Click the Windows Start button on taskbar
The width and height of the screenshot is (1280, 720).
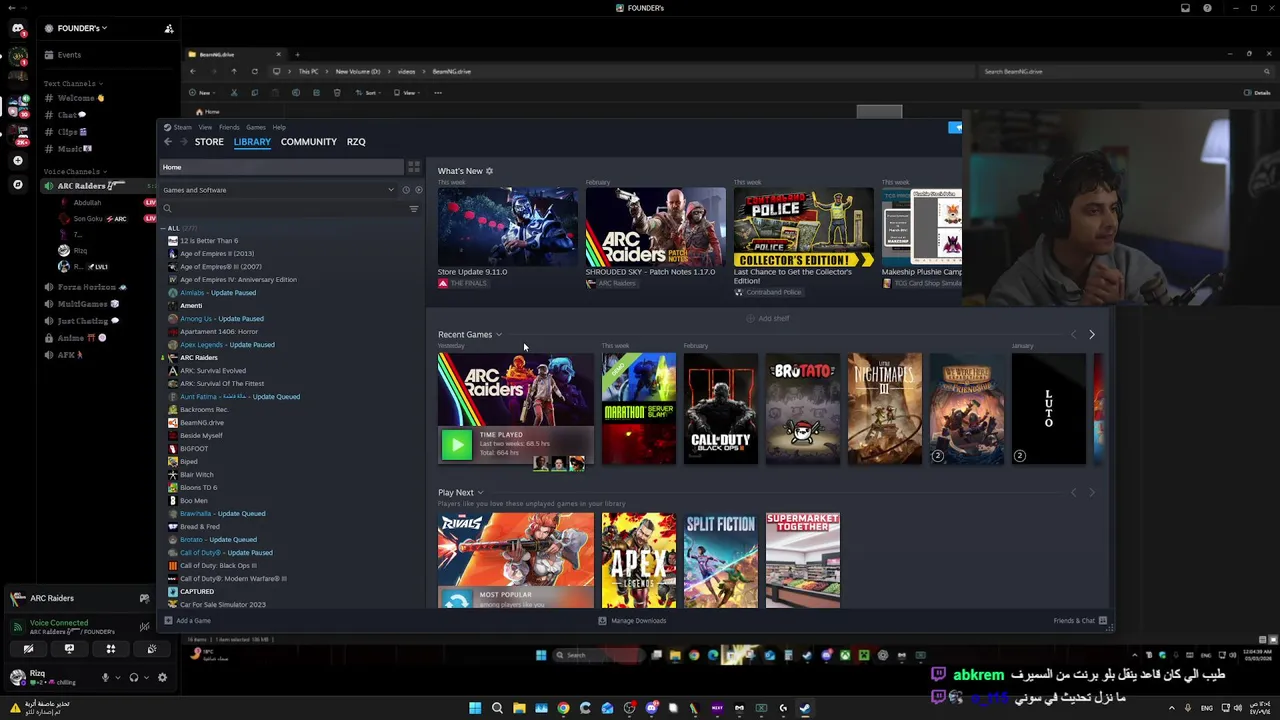pos(475,708)
